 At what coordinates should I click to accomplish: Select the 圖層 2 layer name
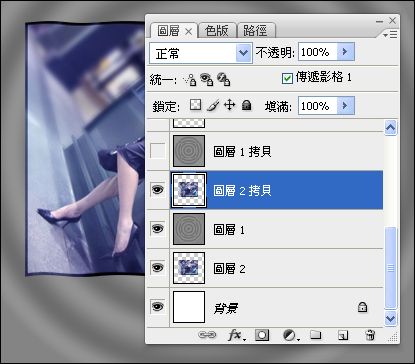pyautogui.click(x=229, y=268)
